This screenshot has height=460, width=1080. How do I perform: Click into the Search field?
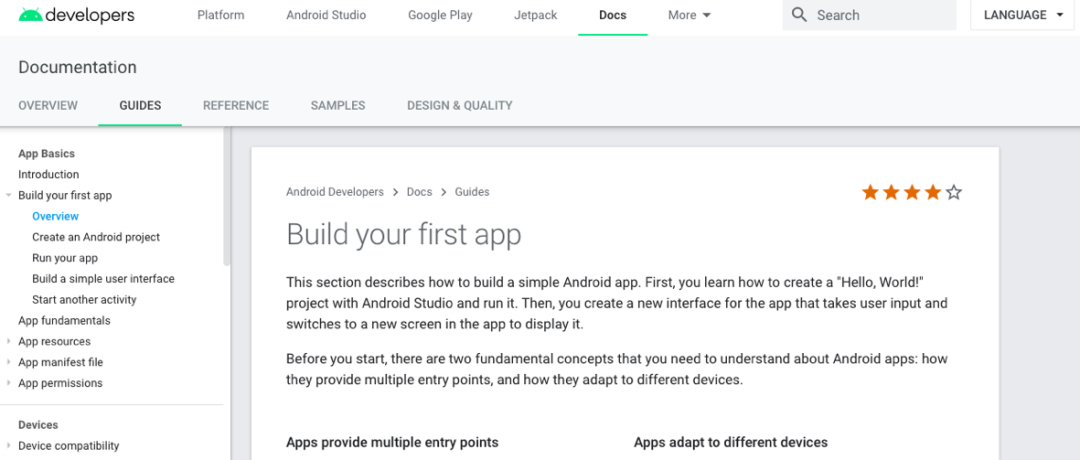[x=869, y=15]
